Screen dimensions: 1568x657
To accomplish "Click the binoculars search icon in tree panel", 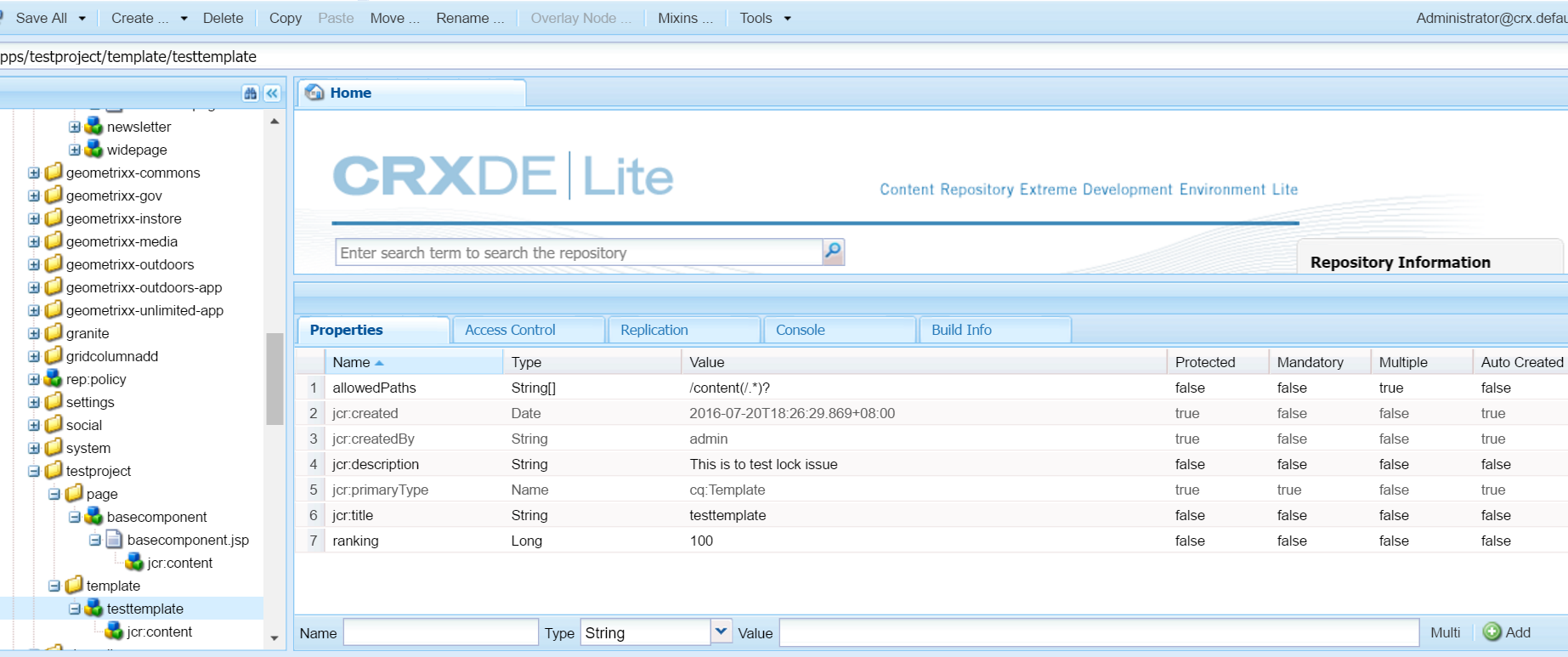I will point(250,93).
